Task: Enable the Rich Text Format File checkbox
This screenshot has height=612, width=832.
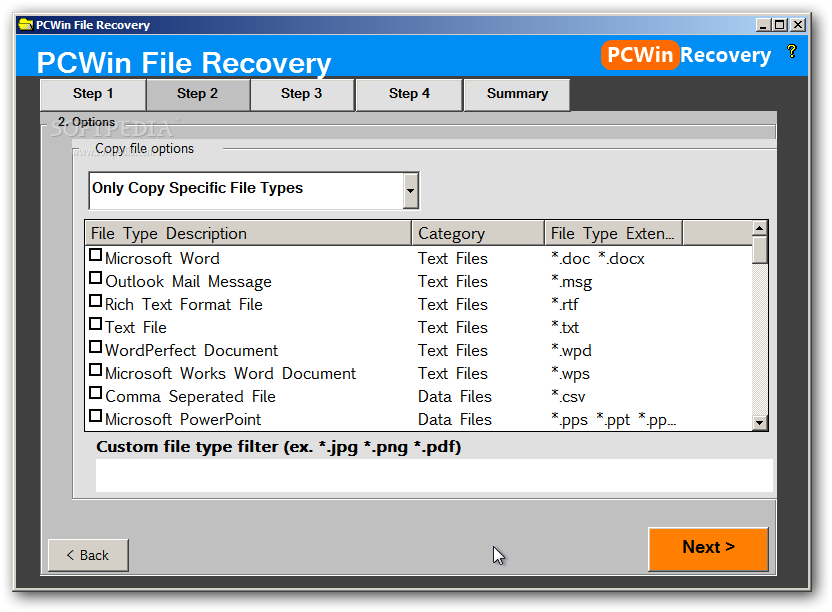Action: [96, 301]
